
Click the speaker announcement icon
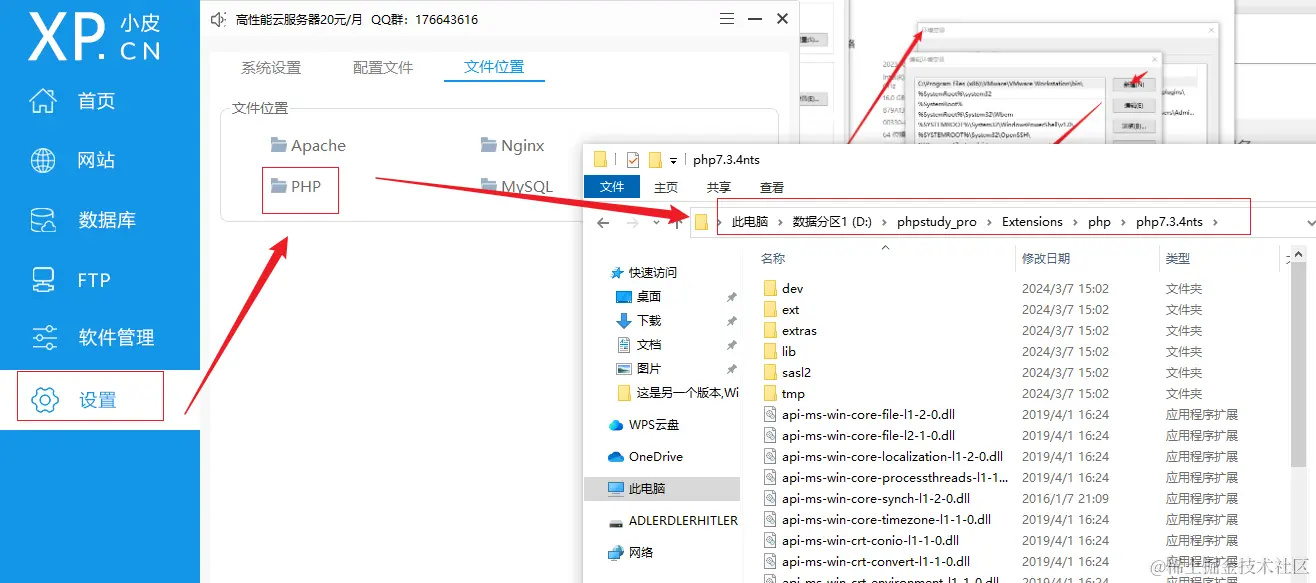pyautogui.click(x=219, y=19)
